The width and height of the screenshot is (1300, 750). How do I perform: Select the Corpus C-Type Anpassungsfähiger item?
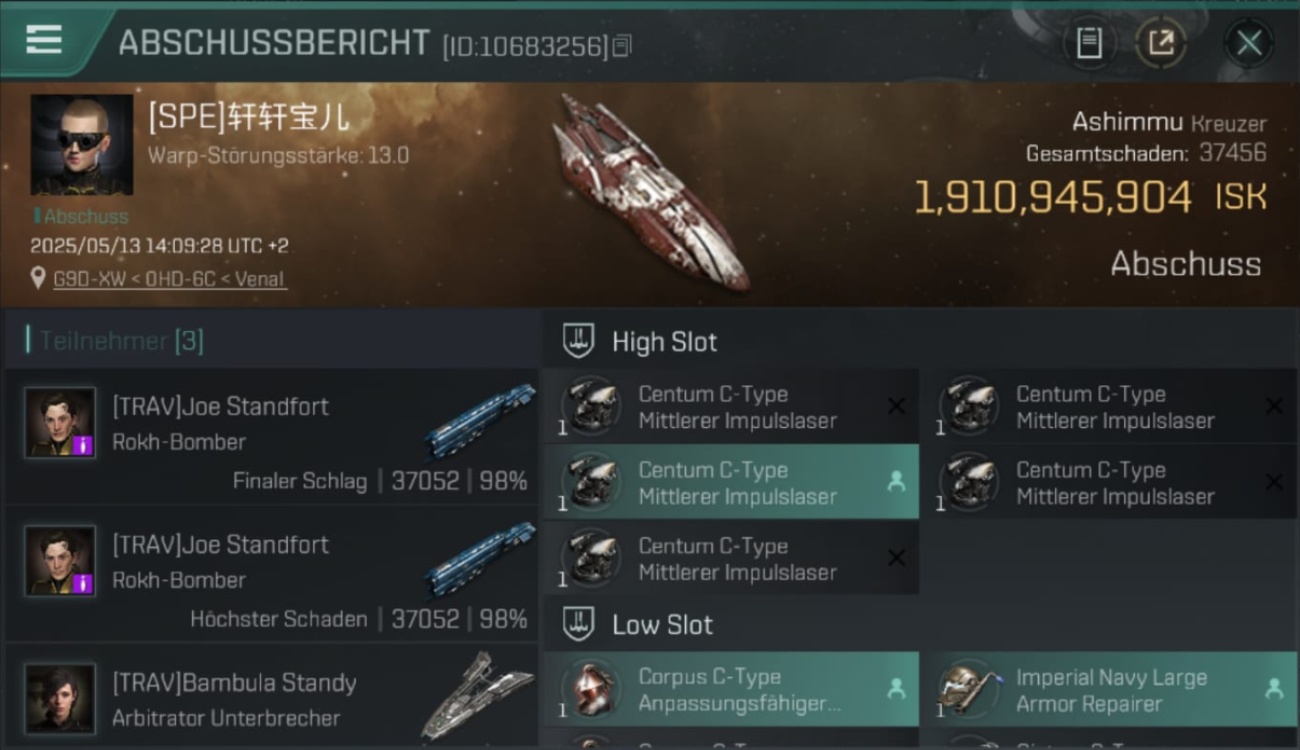pos(731,689)
